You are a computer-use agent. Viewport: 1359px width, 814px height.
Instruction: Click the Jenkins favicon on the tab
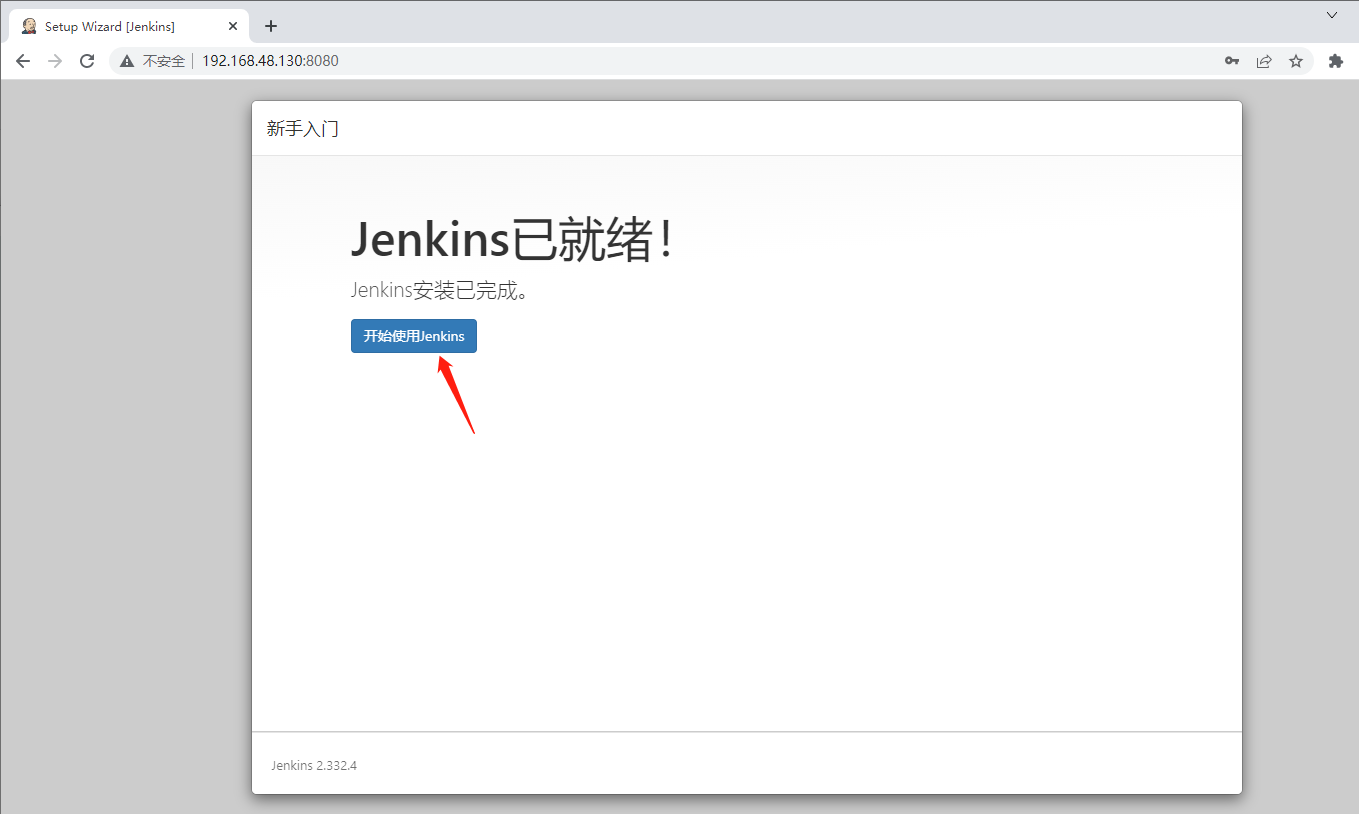tap(29, 26)
